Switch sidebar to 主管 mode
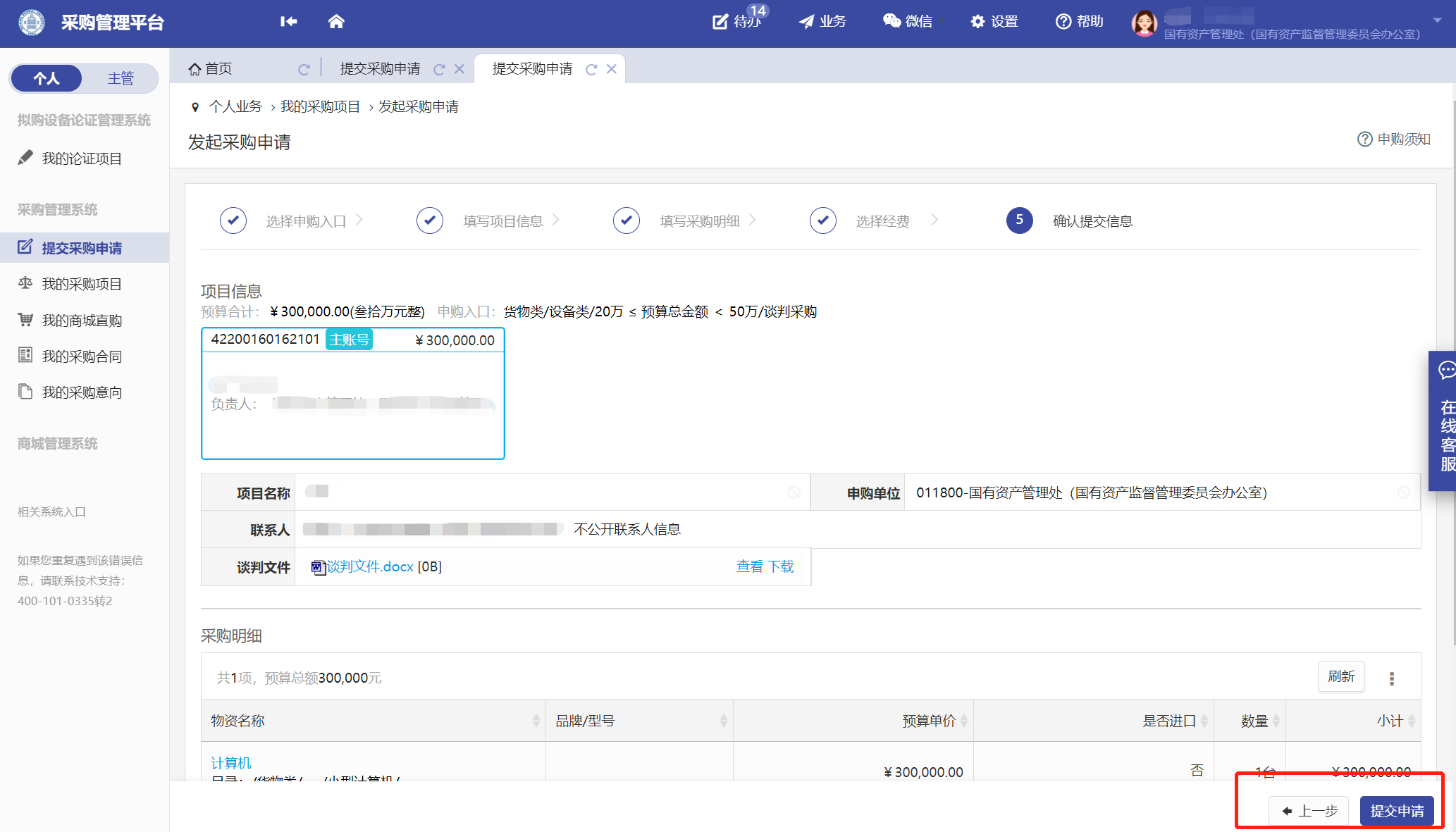Screen dimensions: 1456x832 pyautogui.click(x=121, y=78)
